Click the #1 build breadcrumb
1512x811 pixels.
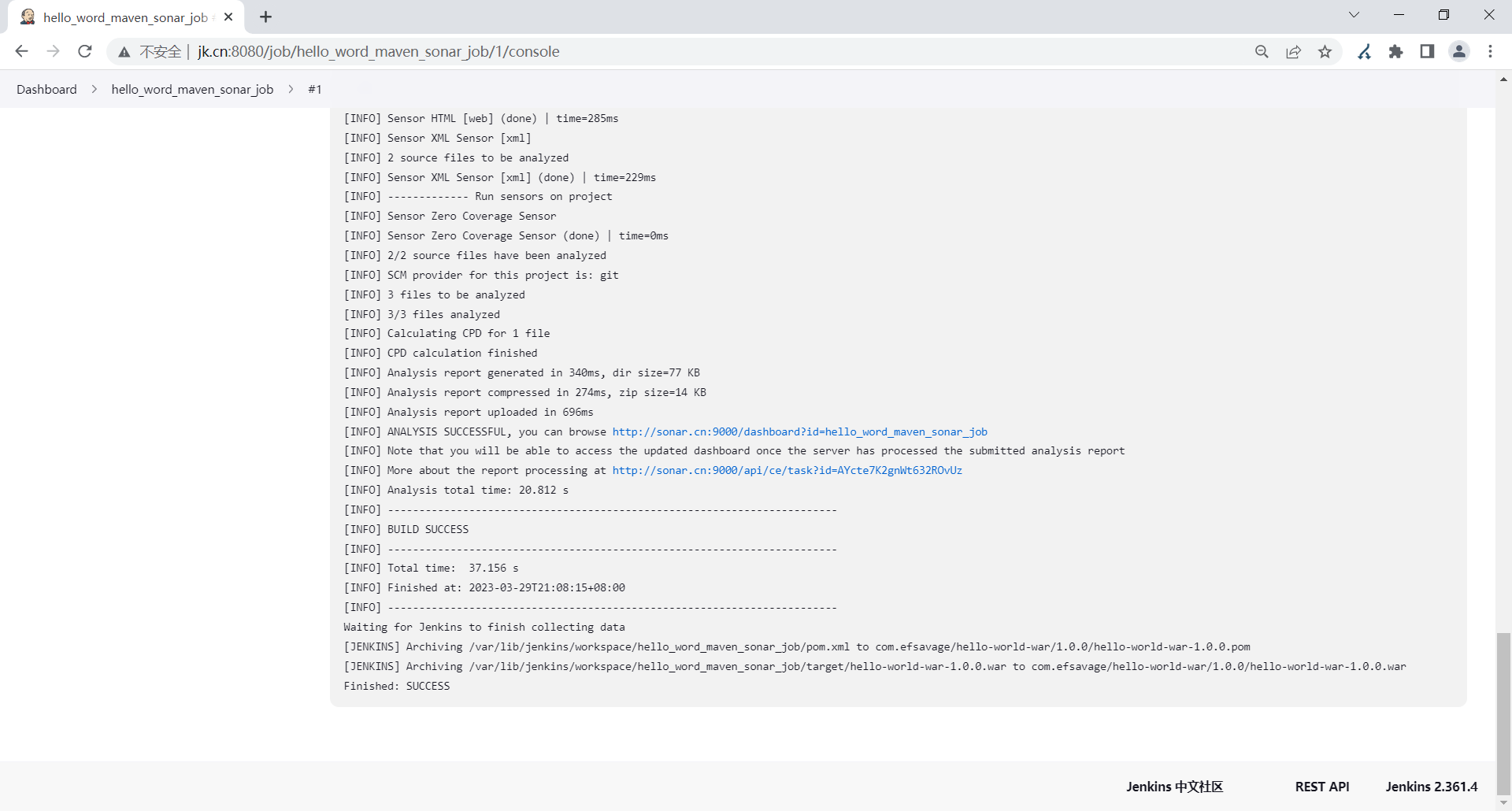coord(315,89)
